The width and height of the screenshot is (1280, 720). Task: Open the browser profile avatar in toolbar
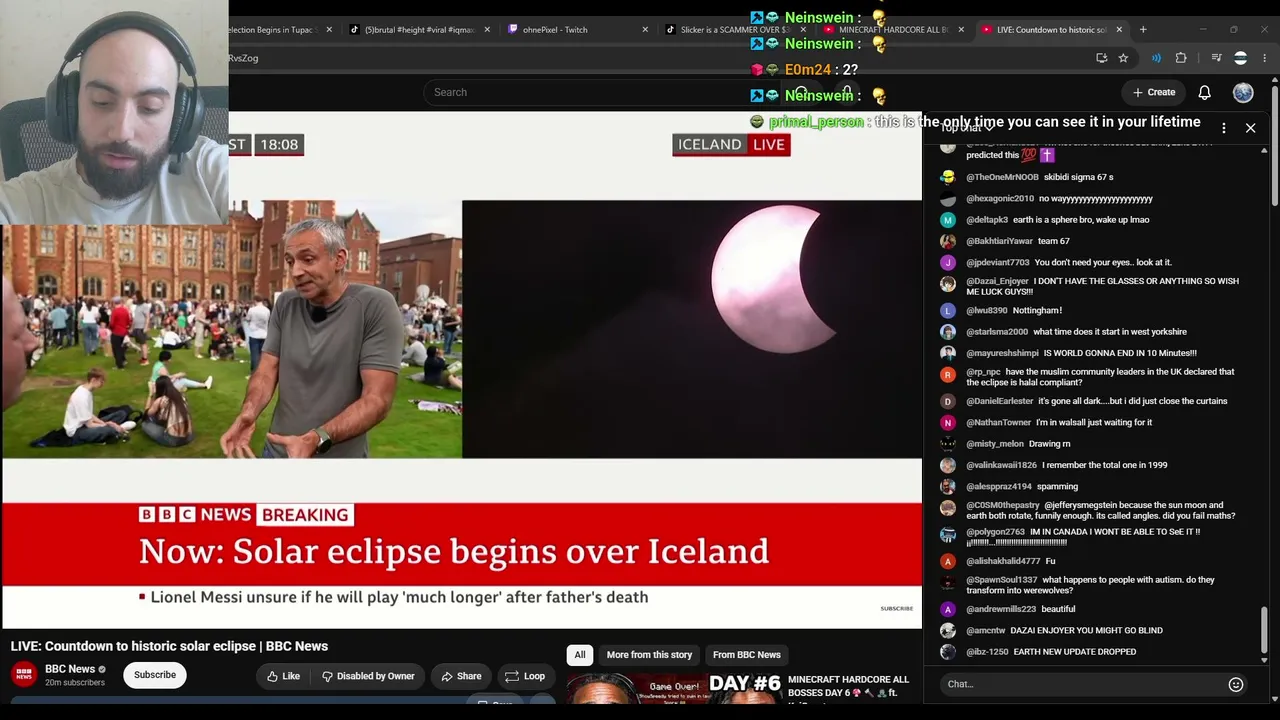[x=1241, y=58]
